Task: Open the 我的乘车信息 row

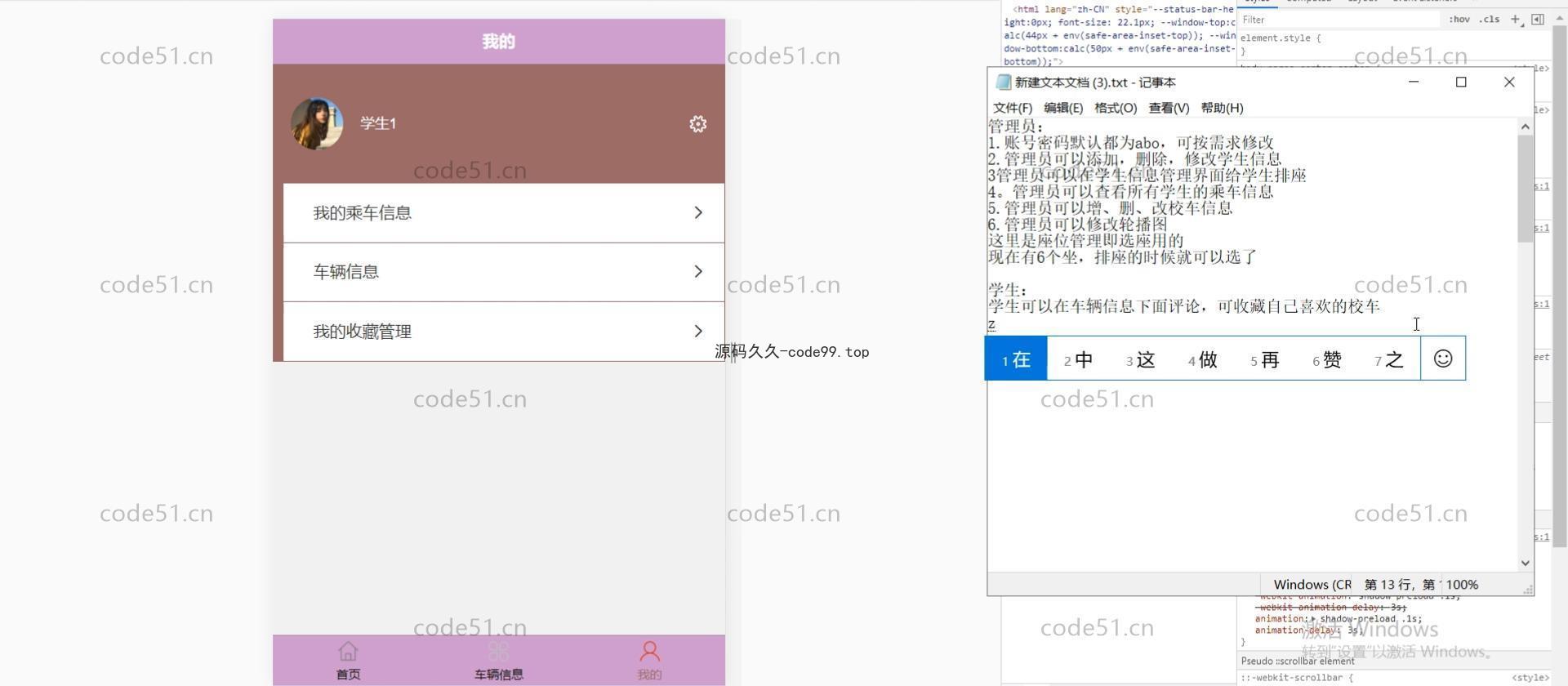Action: tap(503, 213)
